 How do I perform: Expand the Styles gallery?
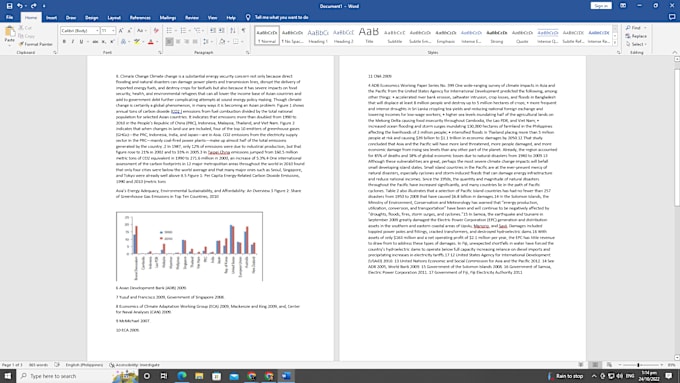pyautogui.click(x=615, y=43)
